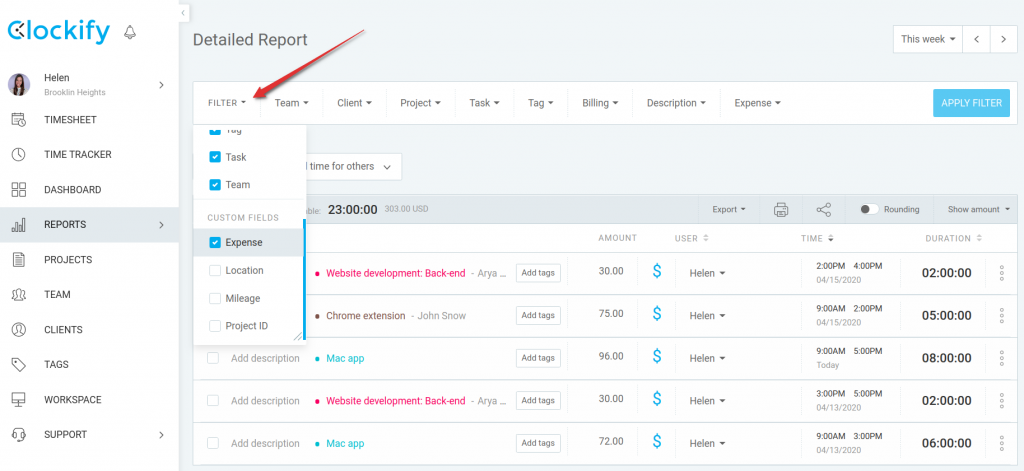Check the Location custom field checkbox

coord(215,270)
